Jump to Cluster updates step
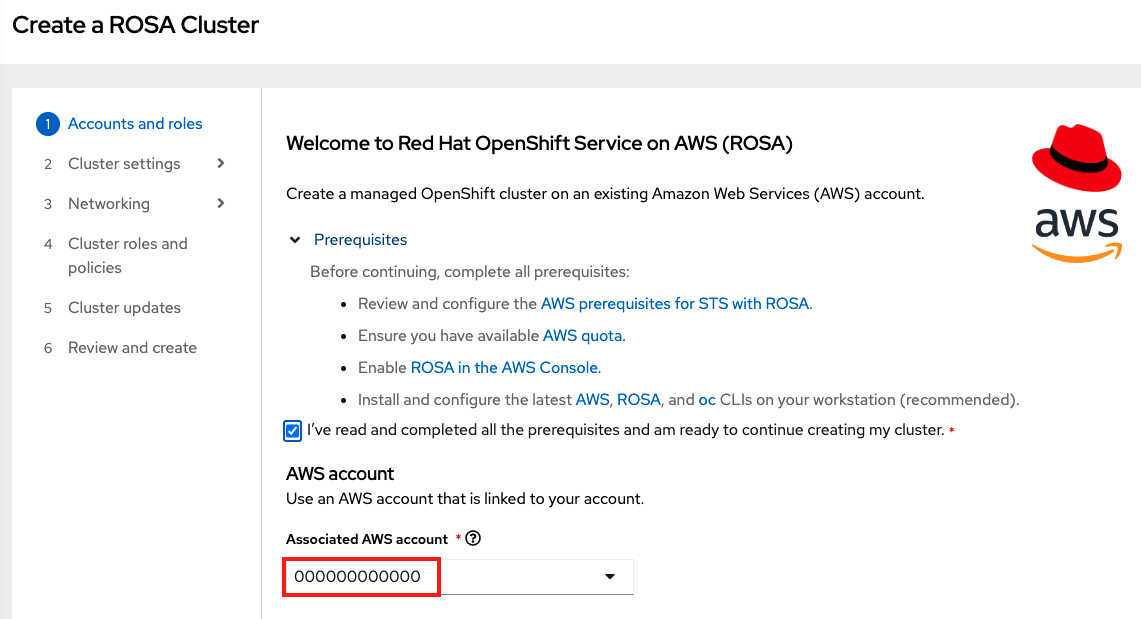Screen dimensions: 1141x619 [124, 308]
